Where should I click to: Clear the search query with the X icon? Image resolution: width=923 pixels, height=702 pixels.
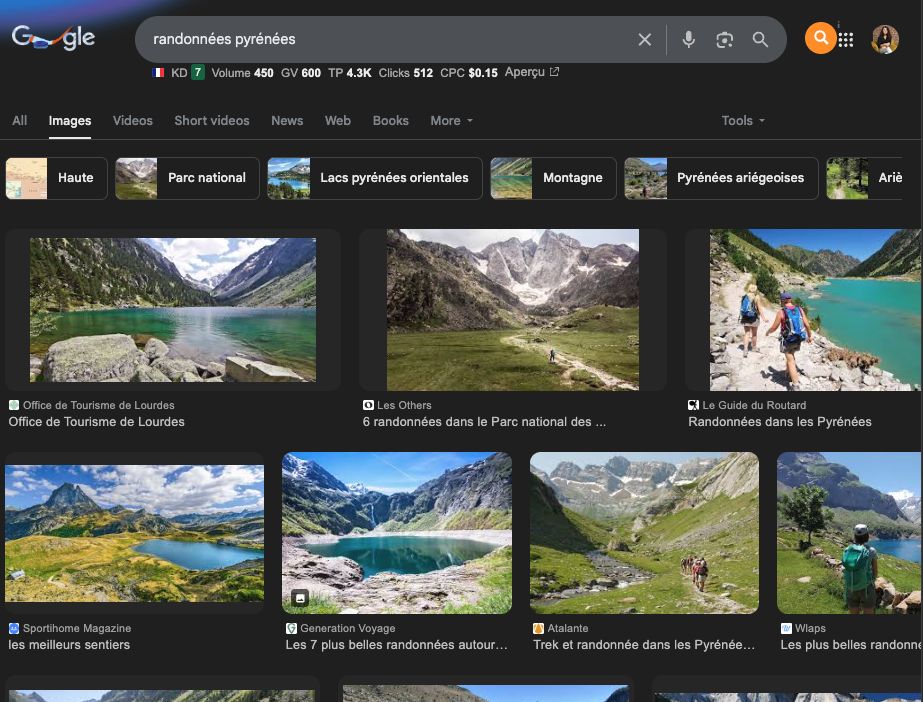pyautogui.click(x=645, y=40)
